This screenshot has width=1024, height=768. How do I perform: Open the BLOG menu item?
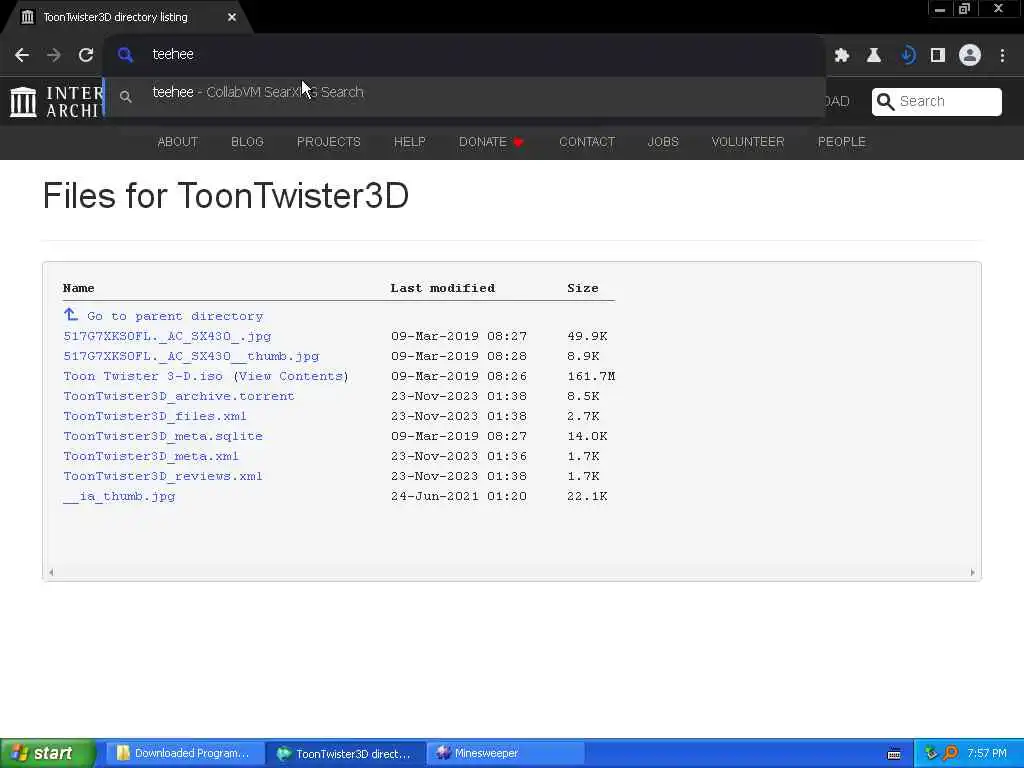coord(247,142)
